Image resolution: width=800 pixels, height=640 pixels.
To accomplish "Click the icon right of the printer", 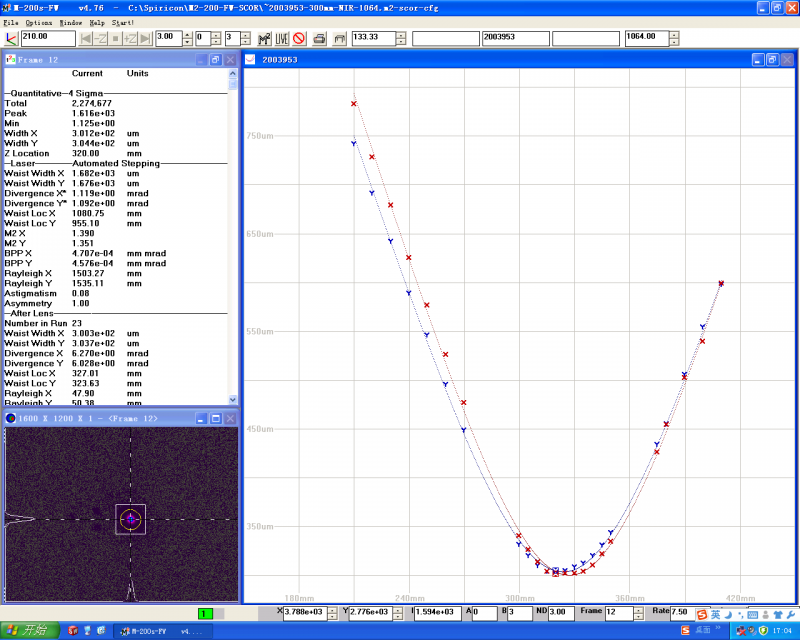I will tap(339, 39).
